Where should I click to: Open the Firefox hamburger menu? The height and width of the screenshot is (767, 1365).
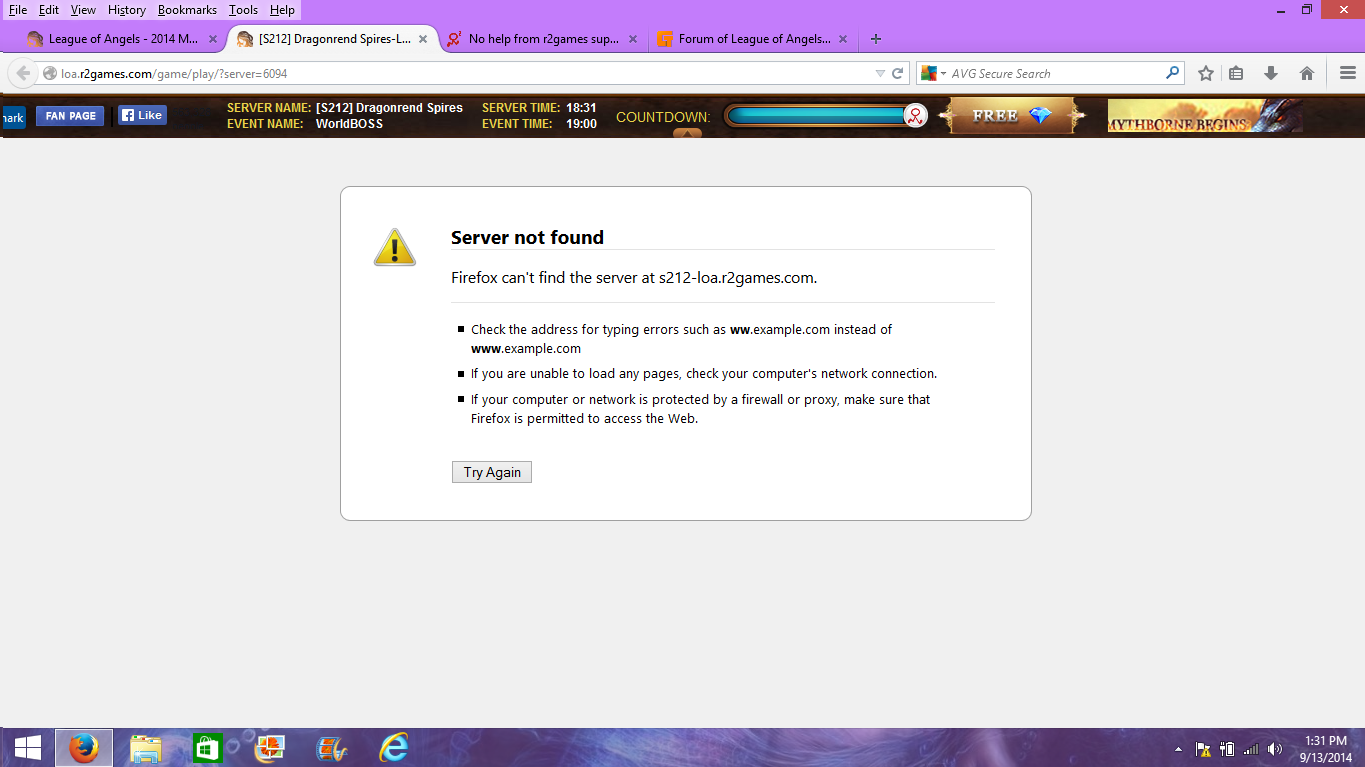pyautogui.click(x=1347, y=73)
